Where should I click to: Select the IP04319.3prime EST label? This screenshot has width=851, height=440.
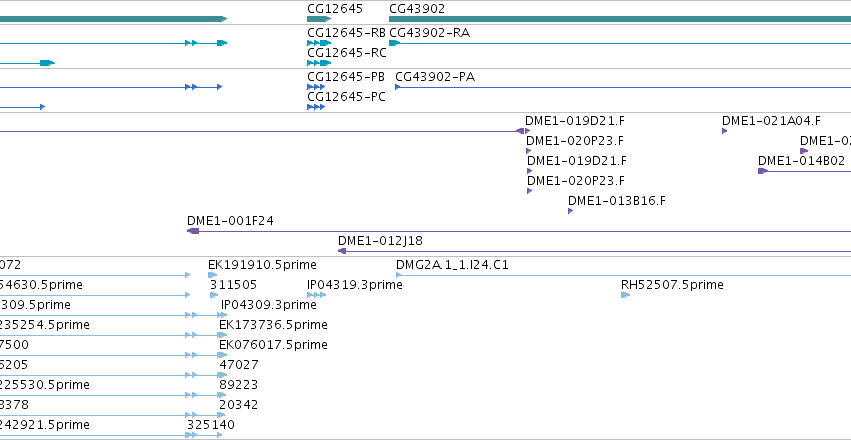pos(354,285)
